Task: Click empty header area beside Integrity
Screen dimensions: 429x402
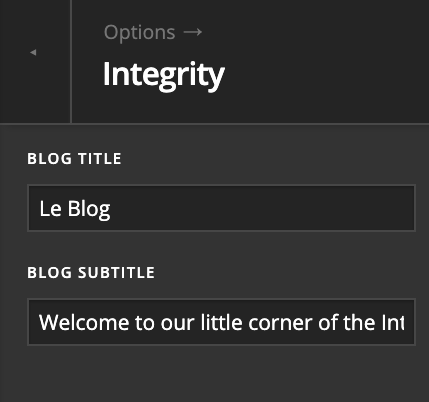Action: pos(327,75)
